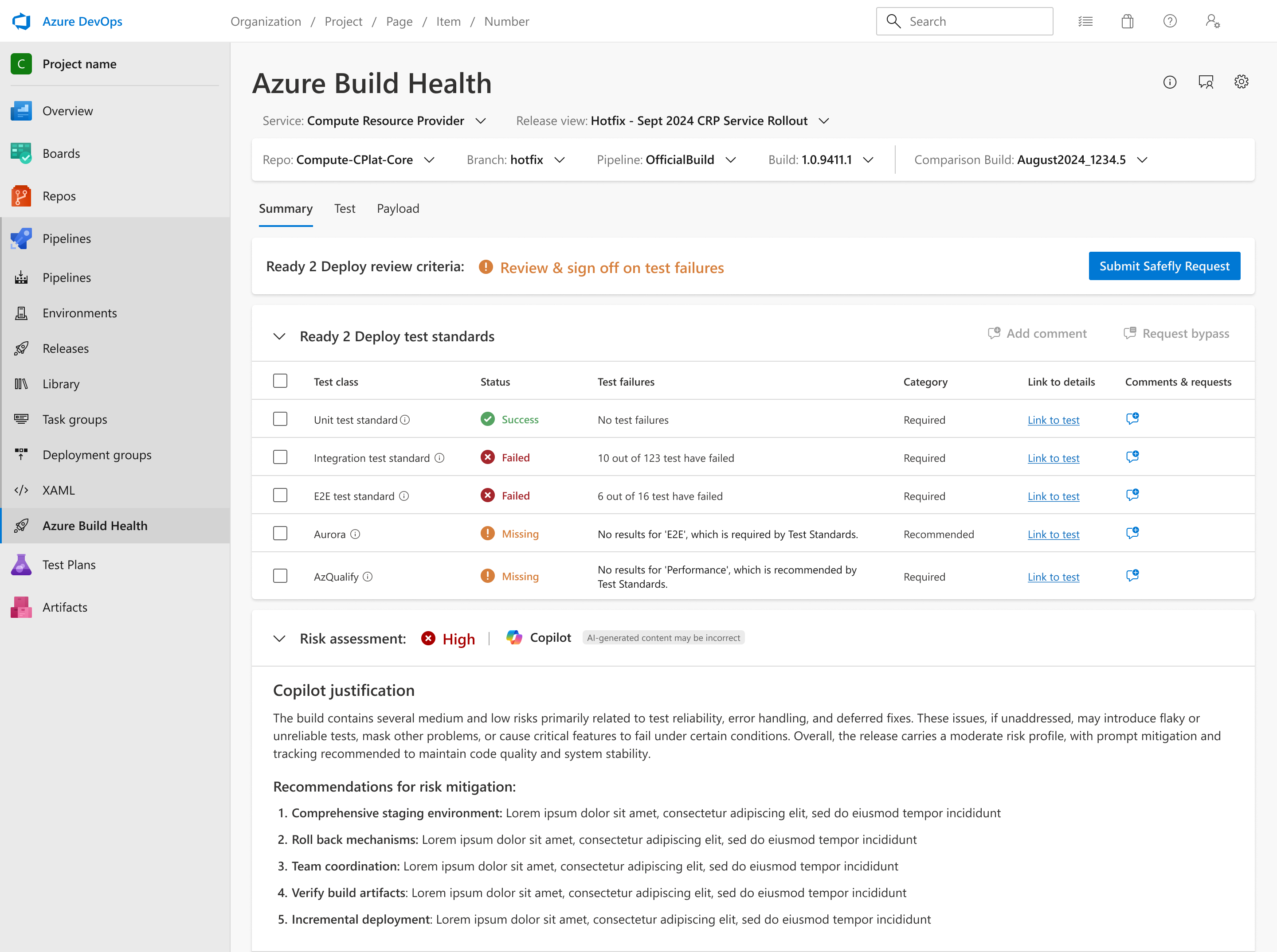The image size is (1277, 952).
Task: Click the feedback icon near settings gear
Action: coord(1206,82)
